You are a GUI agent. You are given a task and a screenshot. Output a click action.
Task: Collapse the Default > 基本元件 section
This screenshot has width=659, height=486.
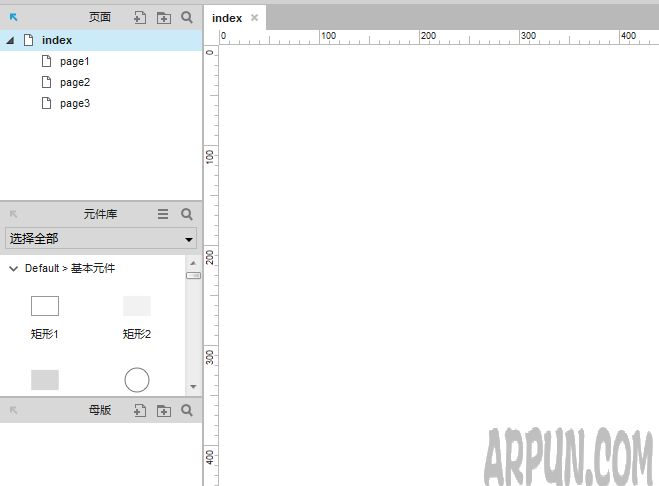[x=13, y=269]
